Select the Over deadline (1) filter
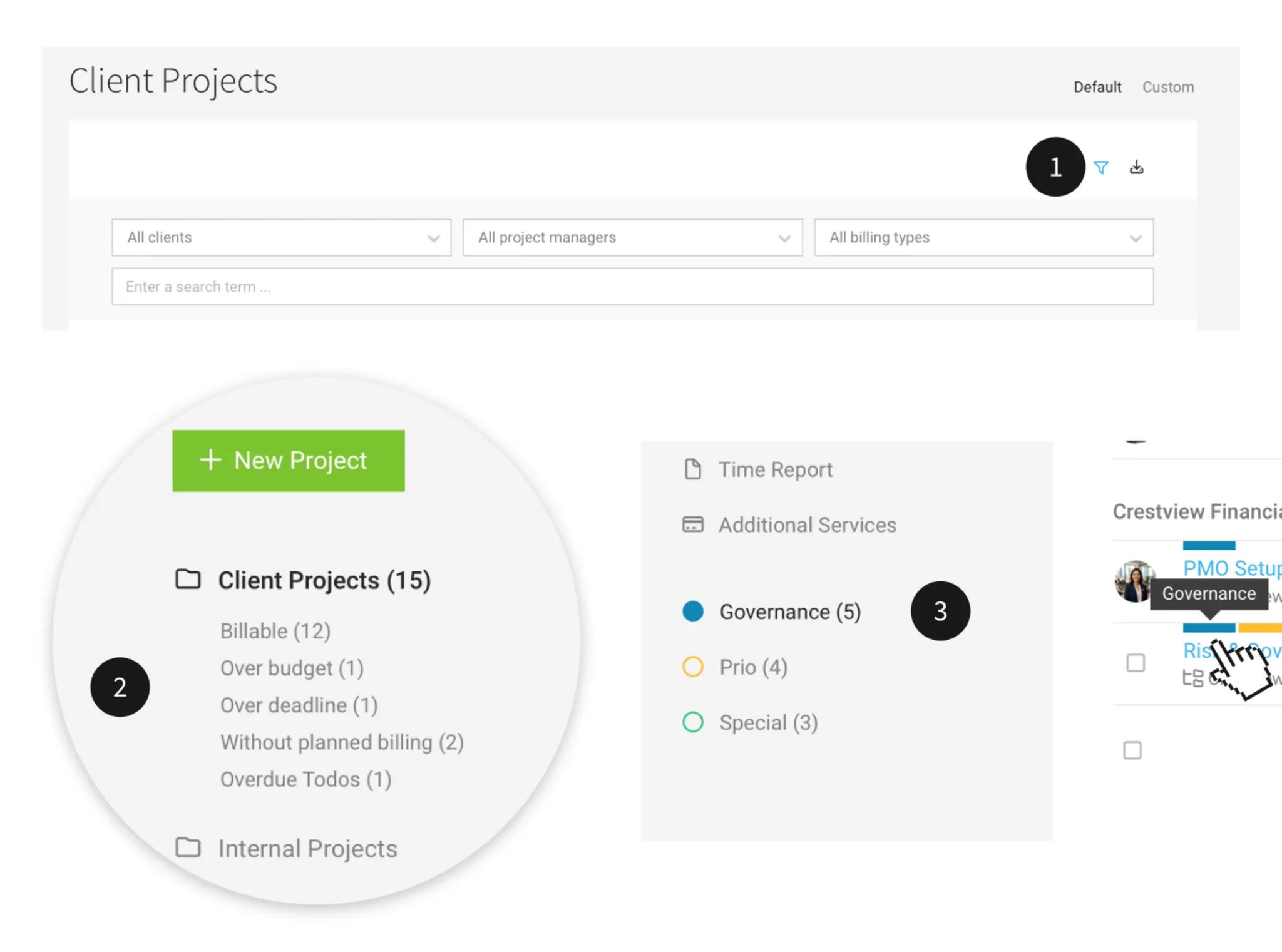1282x952 pixels. 299,705
